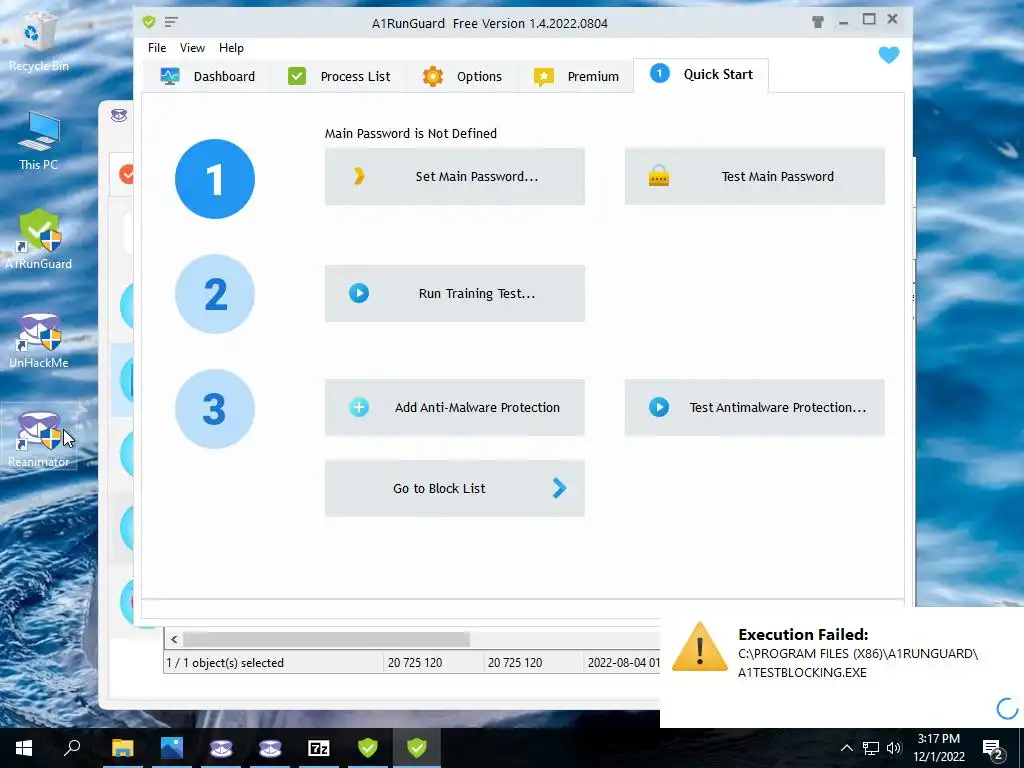This screenshot has height=768, width=1024.
Task: Select the Quick Start tab
Action: 701,74
